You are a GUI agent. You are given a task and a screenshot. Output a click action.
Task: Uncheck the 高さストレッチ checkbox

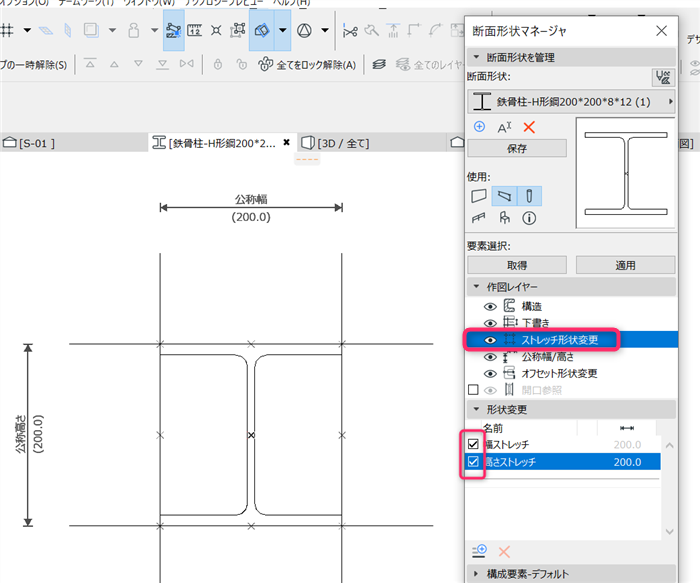[473, 462]
